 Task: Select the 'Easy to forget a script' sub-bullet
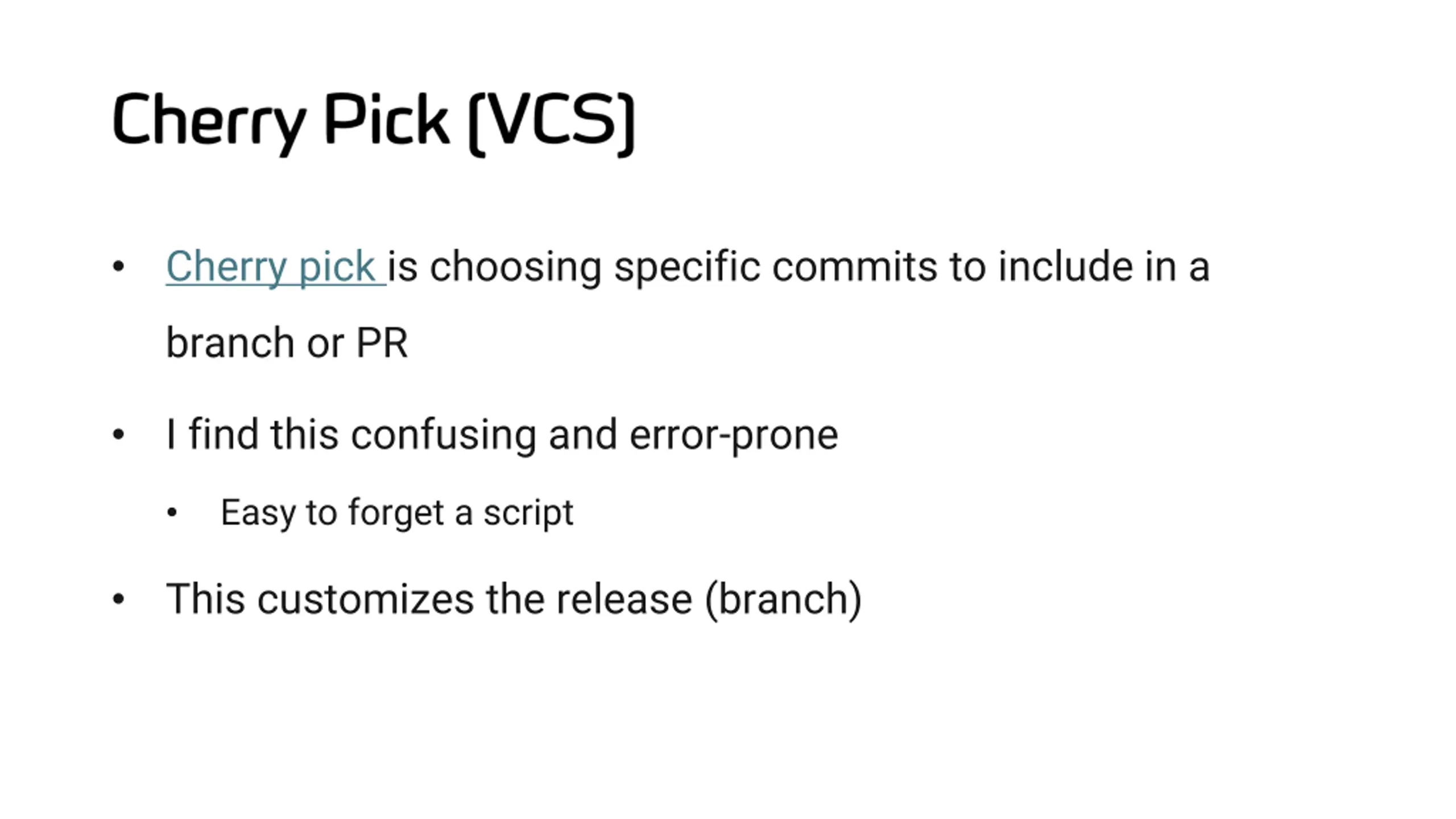(x=397, y=513)
